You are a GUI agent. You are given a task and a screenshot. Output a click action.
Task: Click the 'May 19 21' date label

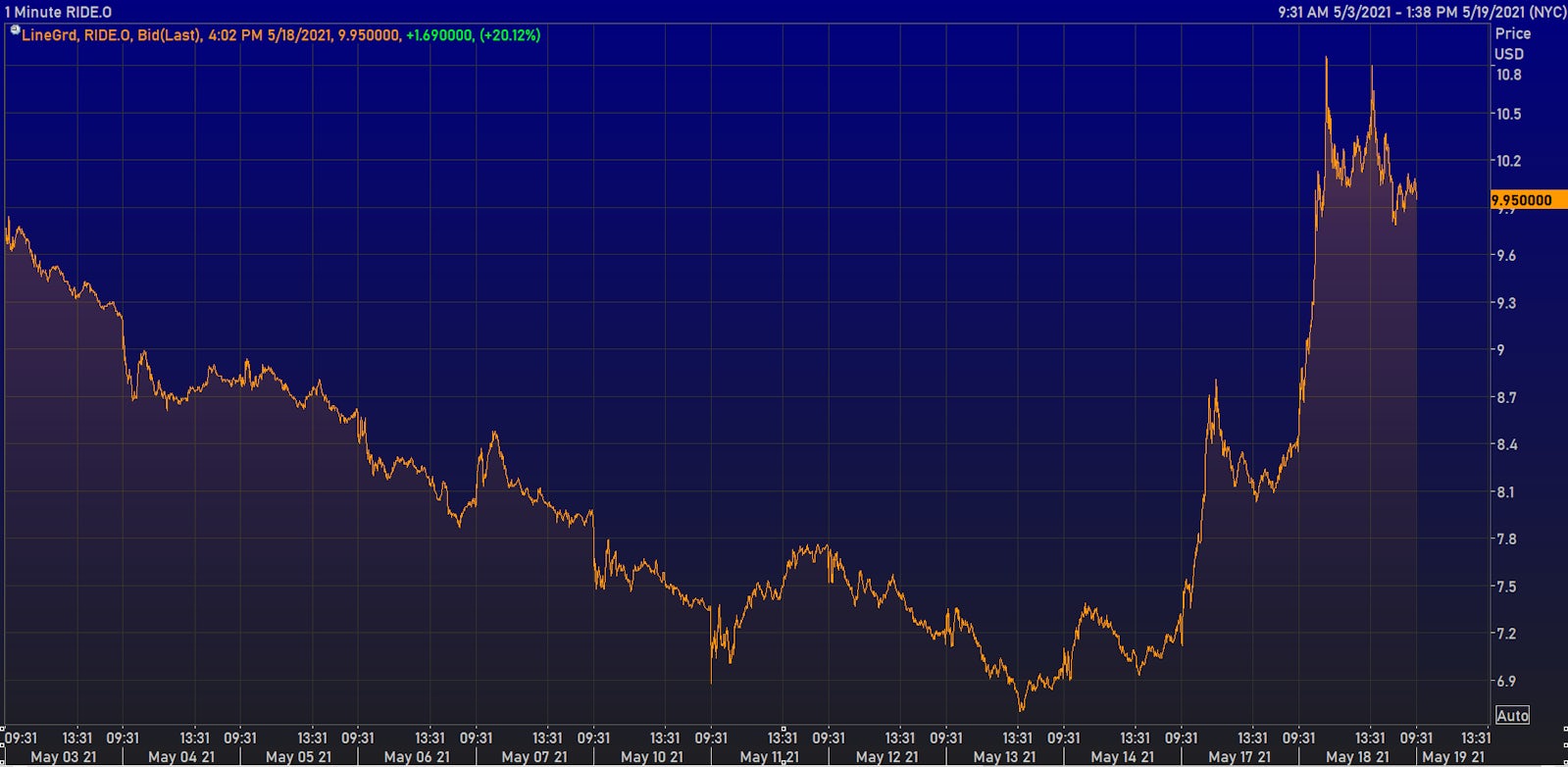[x=1453, y=757]
